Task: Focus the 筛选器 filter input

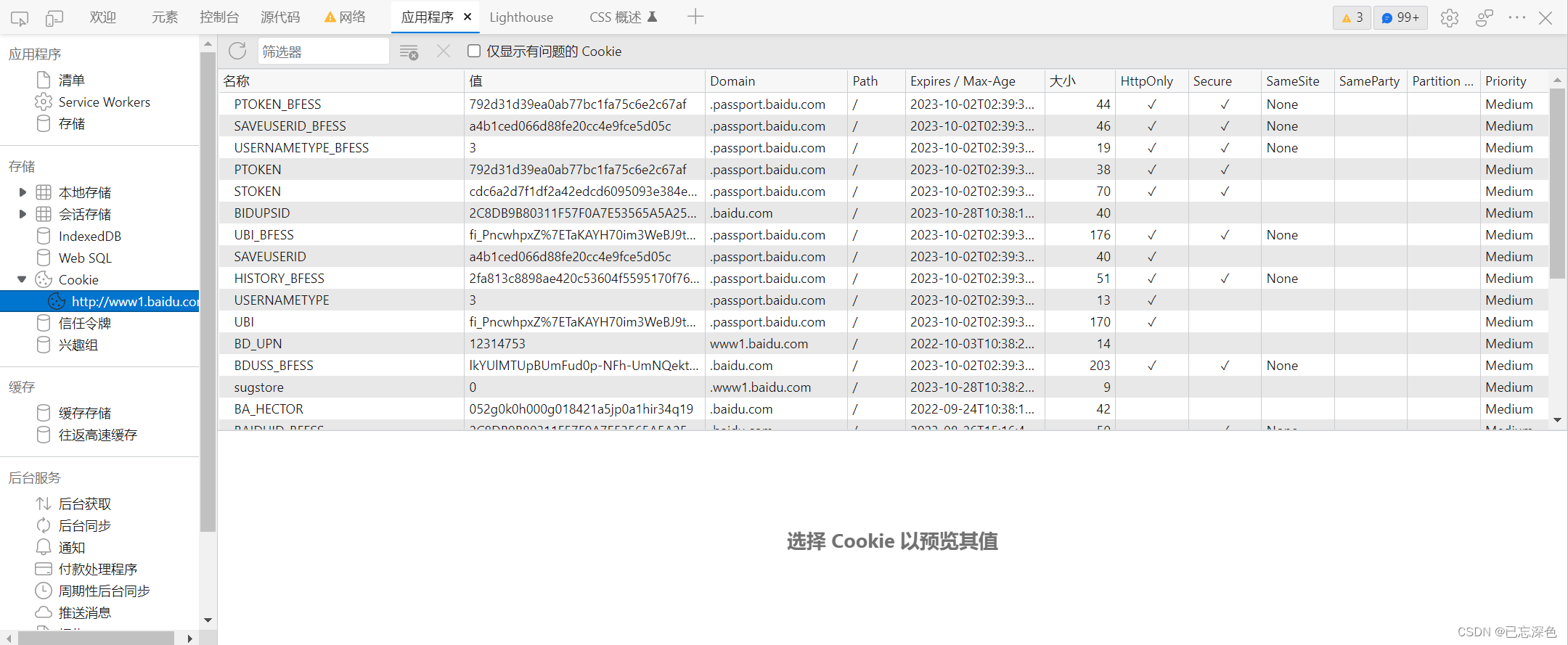Action: tap(323, 51)
